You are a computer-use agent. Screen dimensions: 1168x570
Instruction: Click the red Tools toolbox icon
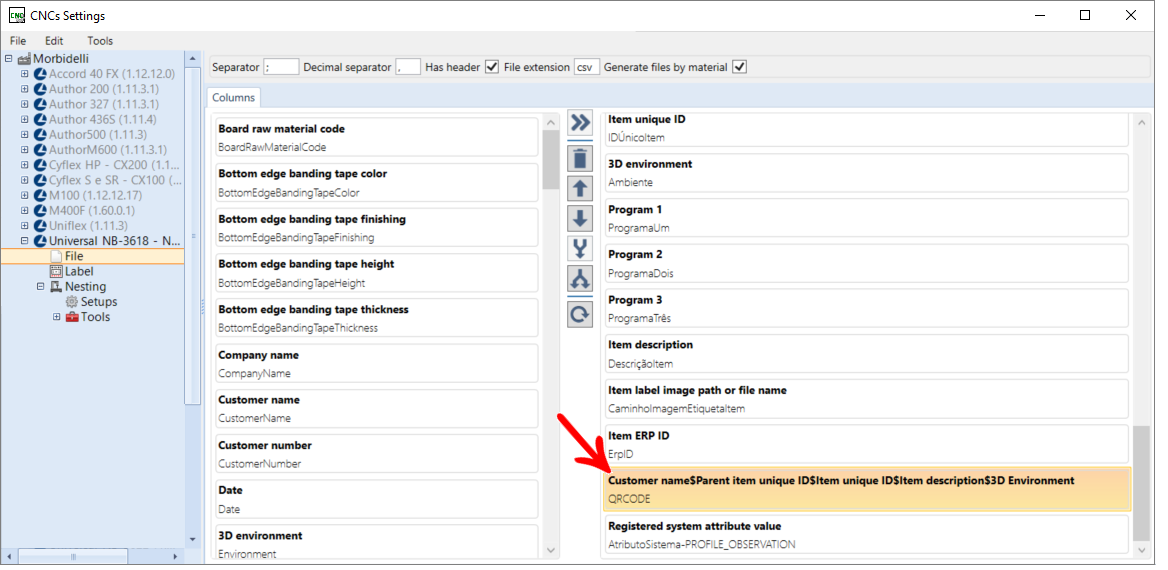[x=72, y=317]
